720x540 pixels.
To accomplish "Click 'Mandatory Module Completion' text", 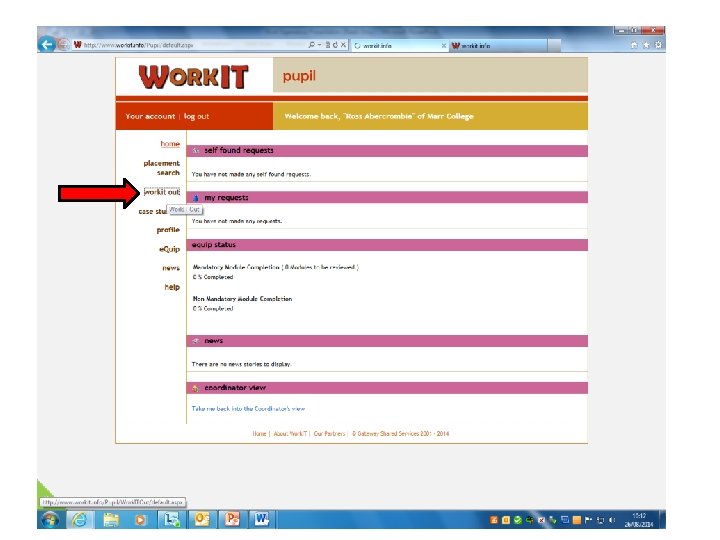I will tap(236, 267).
